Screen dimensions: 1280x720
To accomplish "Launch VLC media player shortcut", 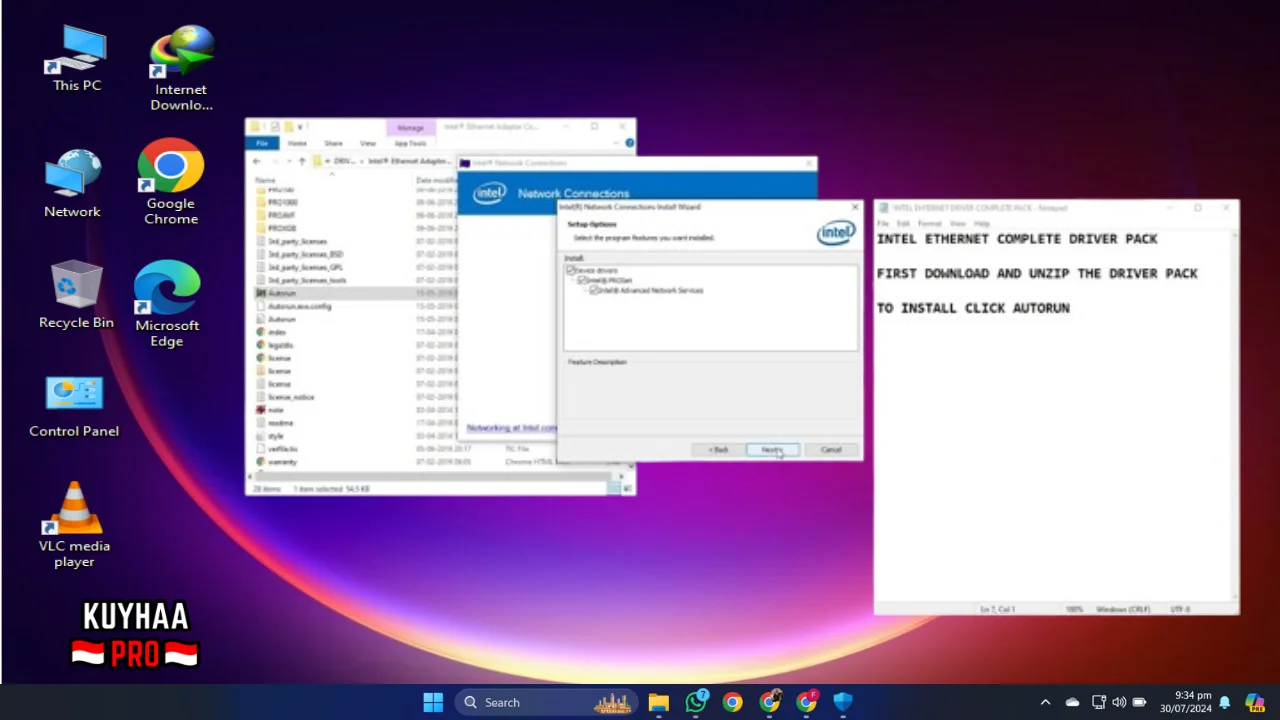I will point(74,525).
